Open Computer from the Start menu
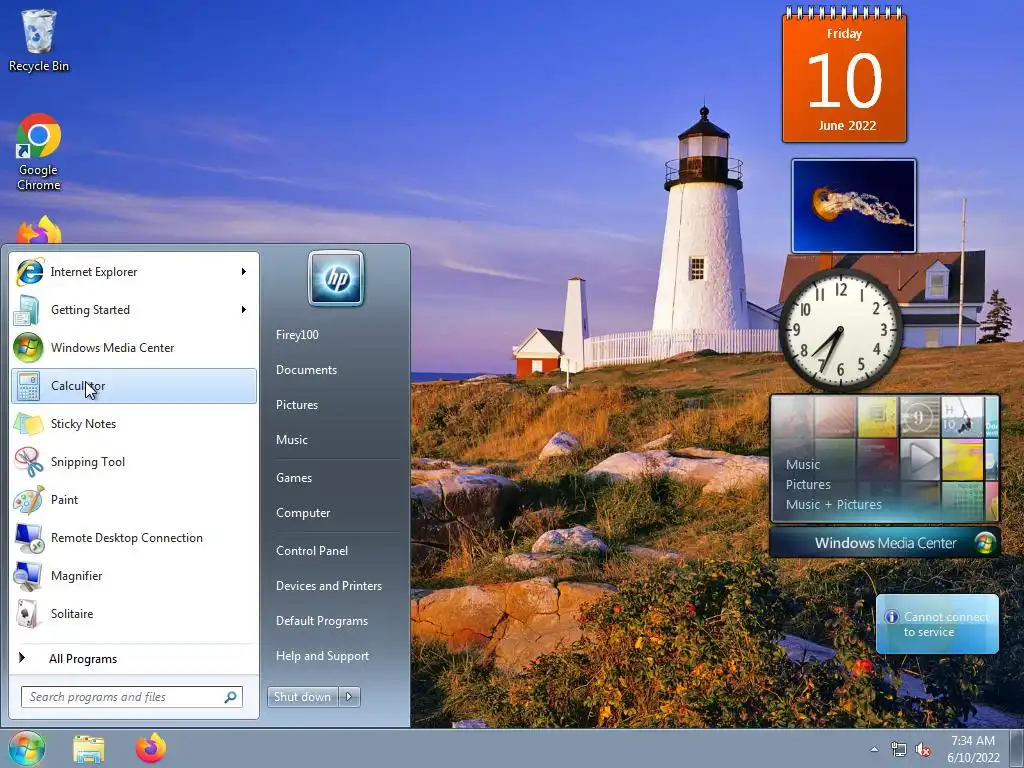The image size is (1024, 768). pos(303,513)
